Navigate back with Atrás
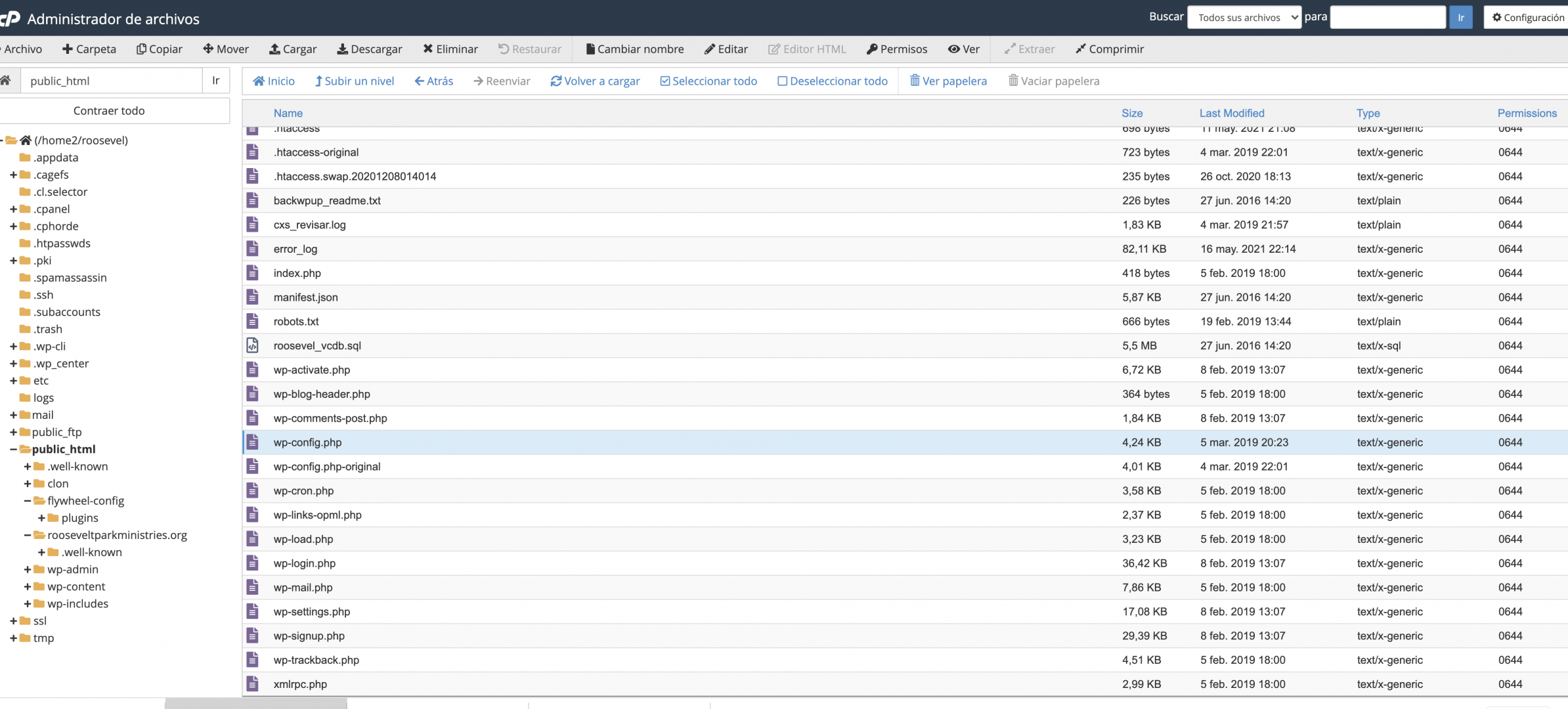The width and height of the screenshot is (1568, 709). (434, 81)
